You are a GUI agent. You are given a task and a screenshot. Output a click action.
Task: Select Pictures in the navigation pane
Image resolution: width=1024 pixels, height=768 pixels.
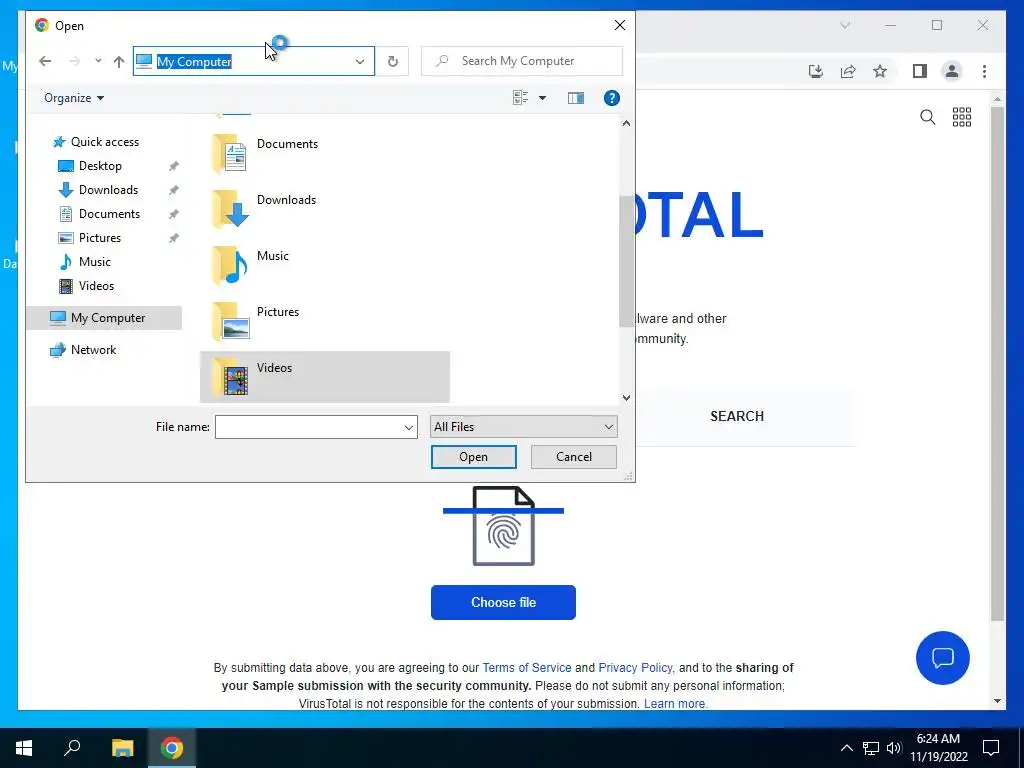pos(100,238)
